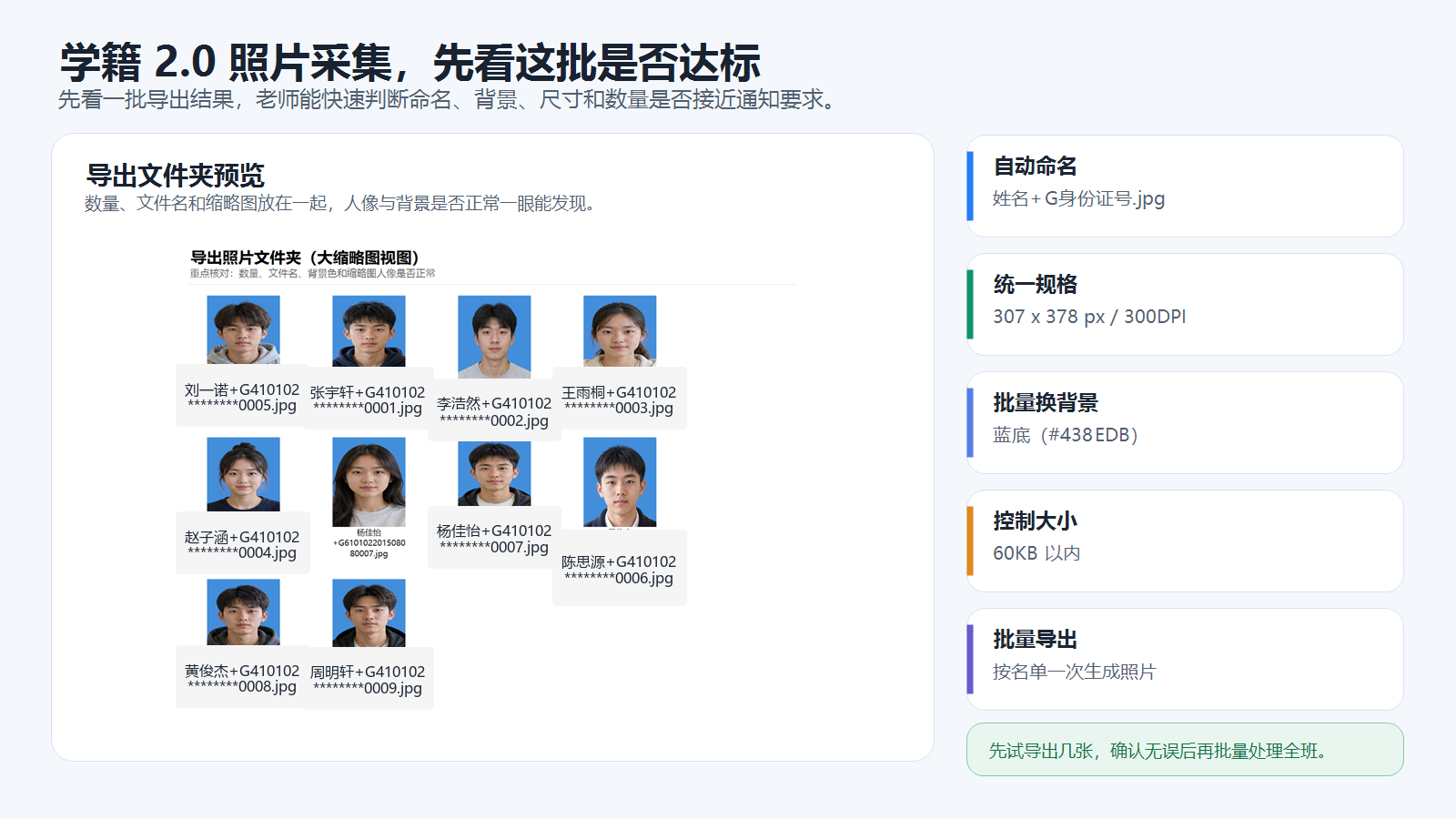Click file name 周明轩+G410102********0009.jpg

pyautogui.click(x=368, y=680)
